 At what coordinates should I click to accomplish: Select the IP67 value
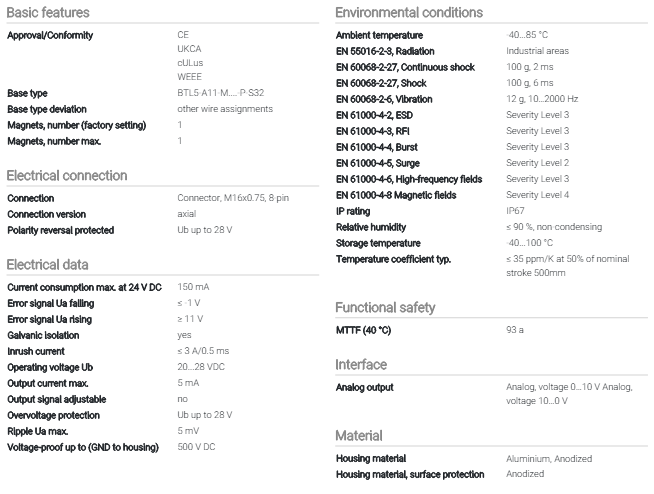tap(516, 211)
